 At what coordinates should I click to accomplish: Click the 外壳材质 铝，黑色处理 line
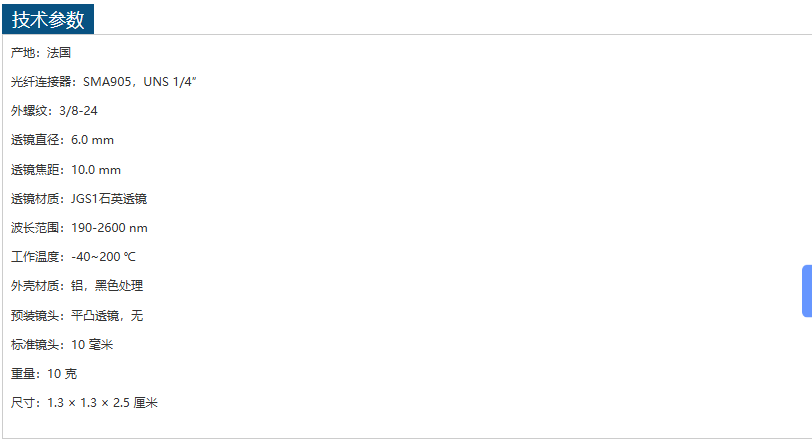(x=77, y=286)
